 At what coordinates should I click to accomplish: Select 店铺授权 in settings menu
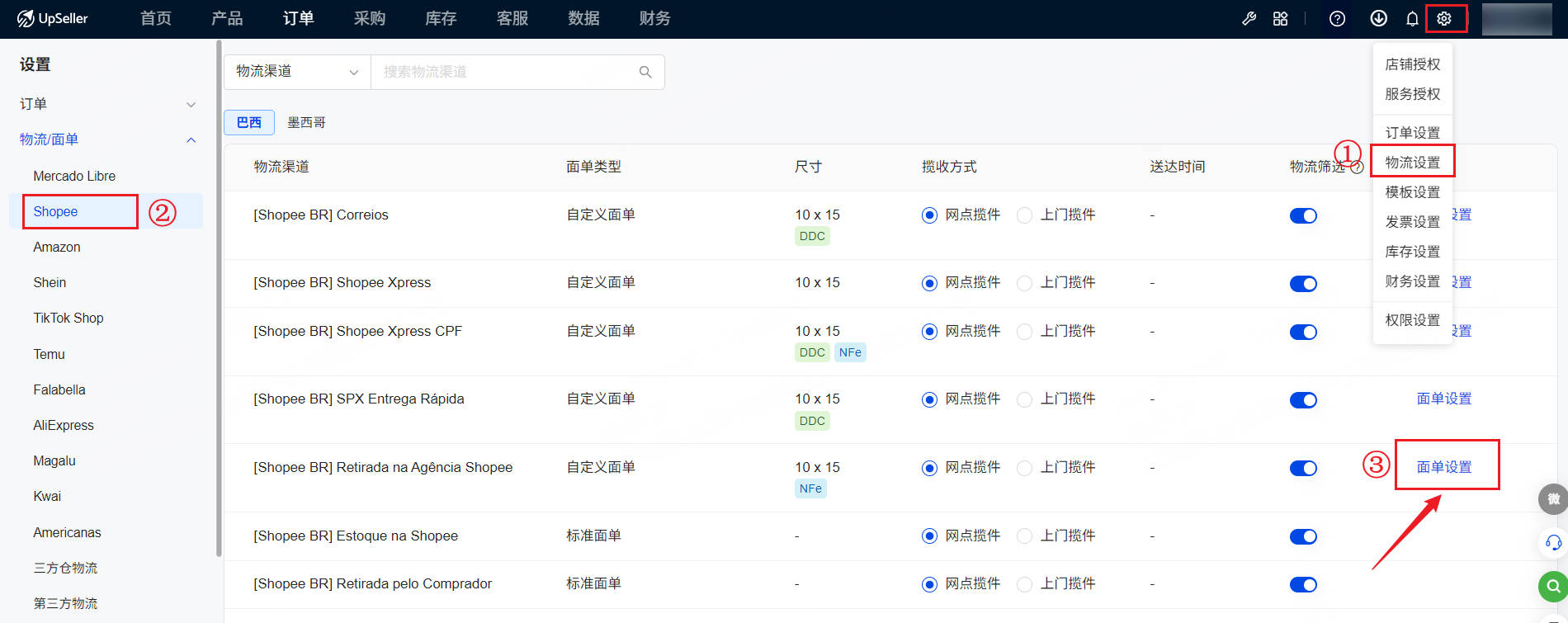click(1413, 64)
